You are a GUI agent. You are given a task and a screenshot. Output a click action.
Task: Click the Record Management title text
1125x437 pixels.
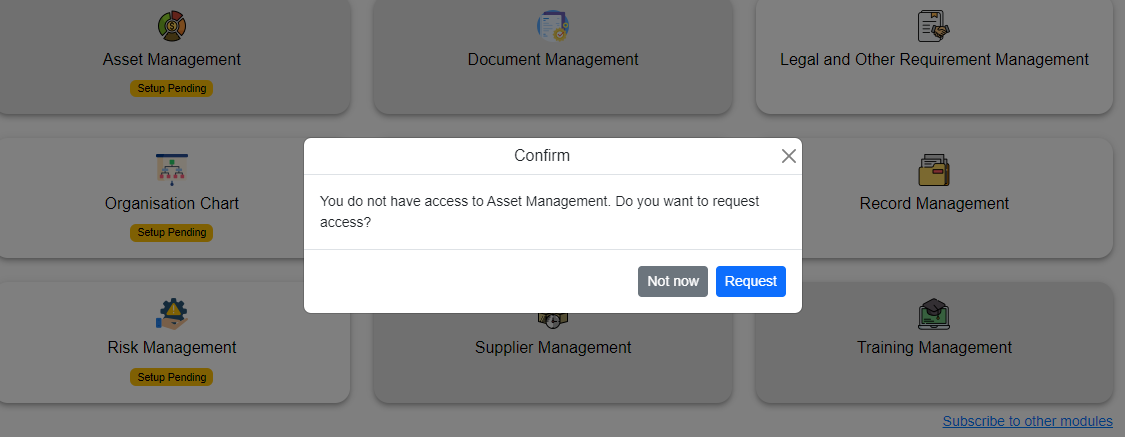(934, 203)
